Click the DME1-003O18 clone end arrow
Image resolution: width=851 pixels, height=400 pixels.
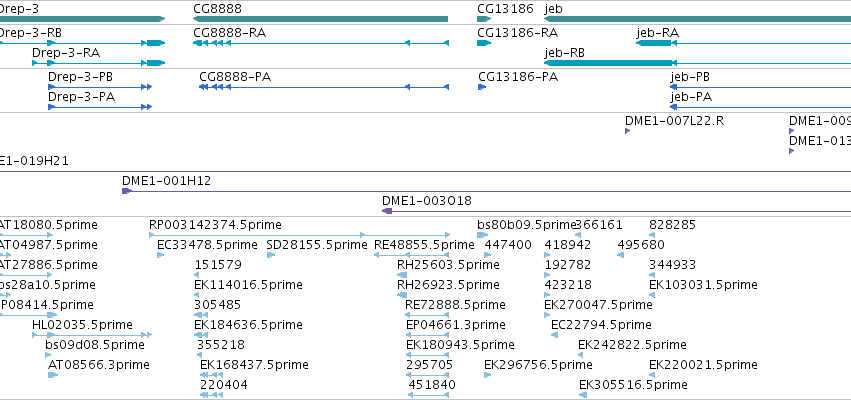[x=387, y=211]
